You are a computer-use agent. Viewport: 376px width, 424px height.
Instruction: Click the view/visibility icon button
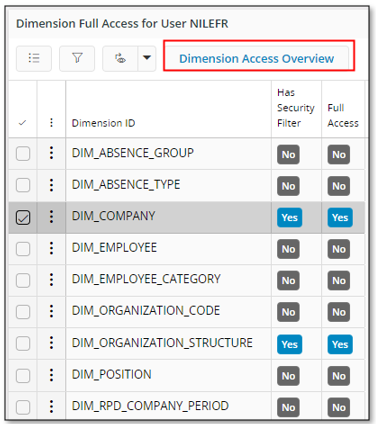coord(120,59)
